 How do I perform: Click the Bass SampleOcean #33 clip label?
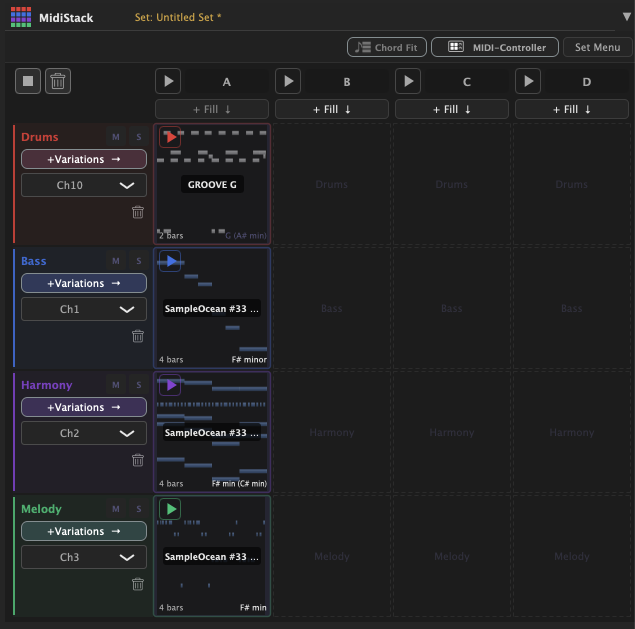coord(211,309)
